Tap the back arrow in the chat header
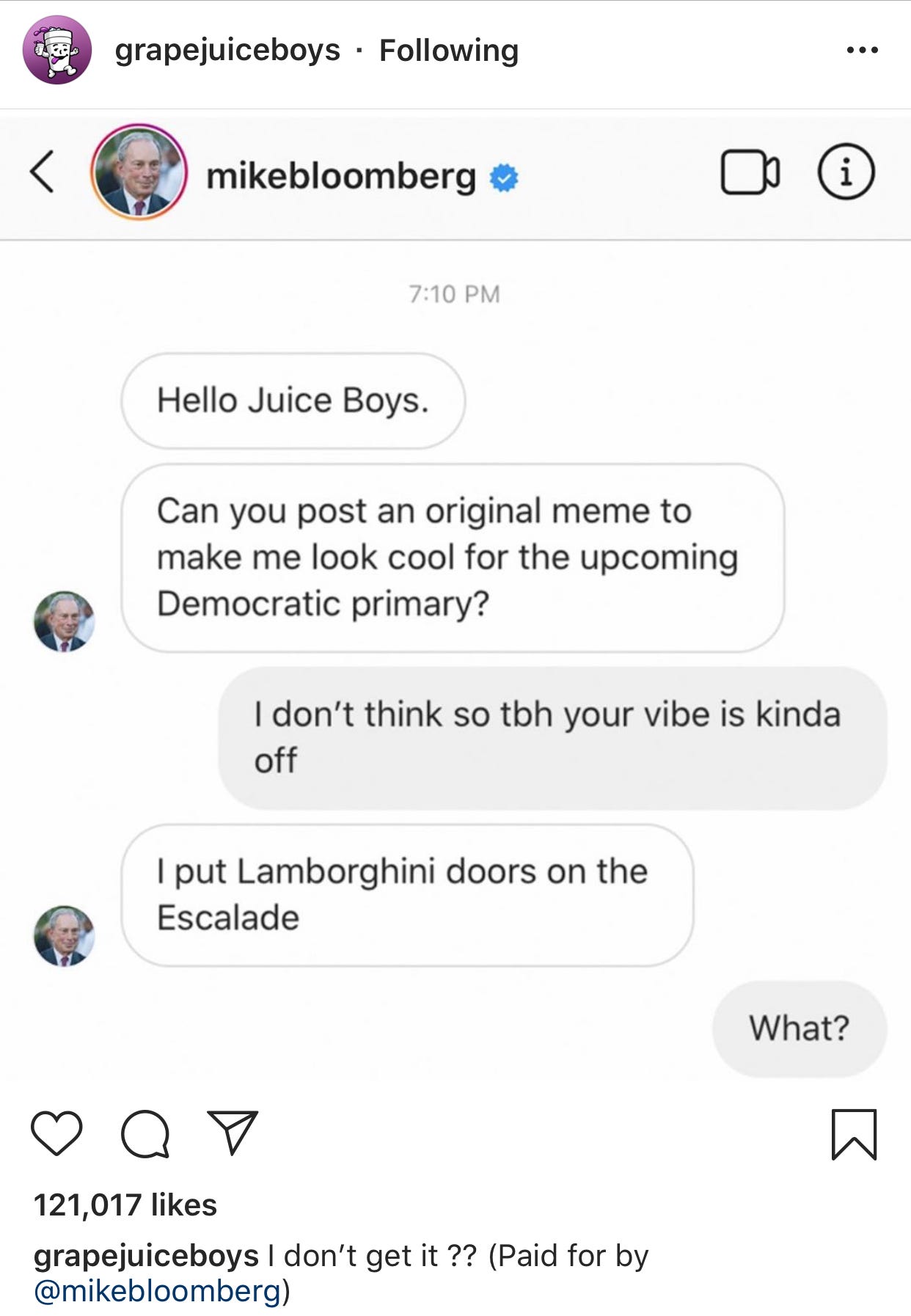The image size is (911, 1316). click(x=42, y=172)
